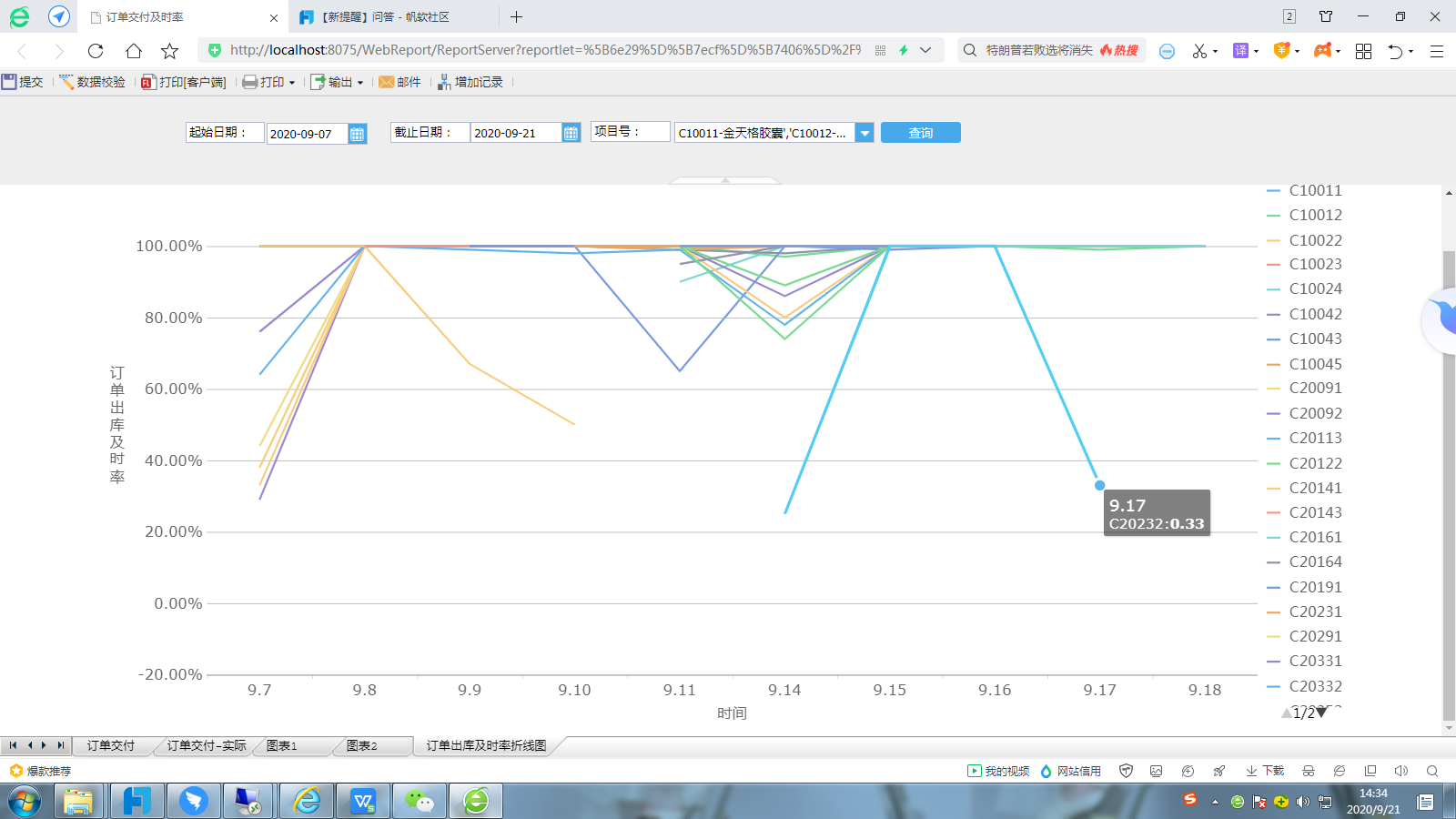Open 我的视频 in status bar

[x=998, y=771]
